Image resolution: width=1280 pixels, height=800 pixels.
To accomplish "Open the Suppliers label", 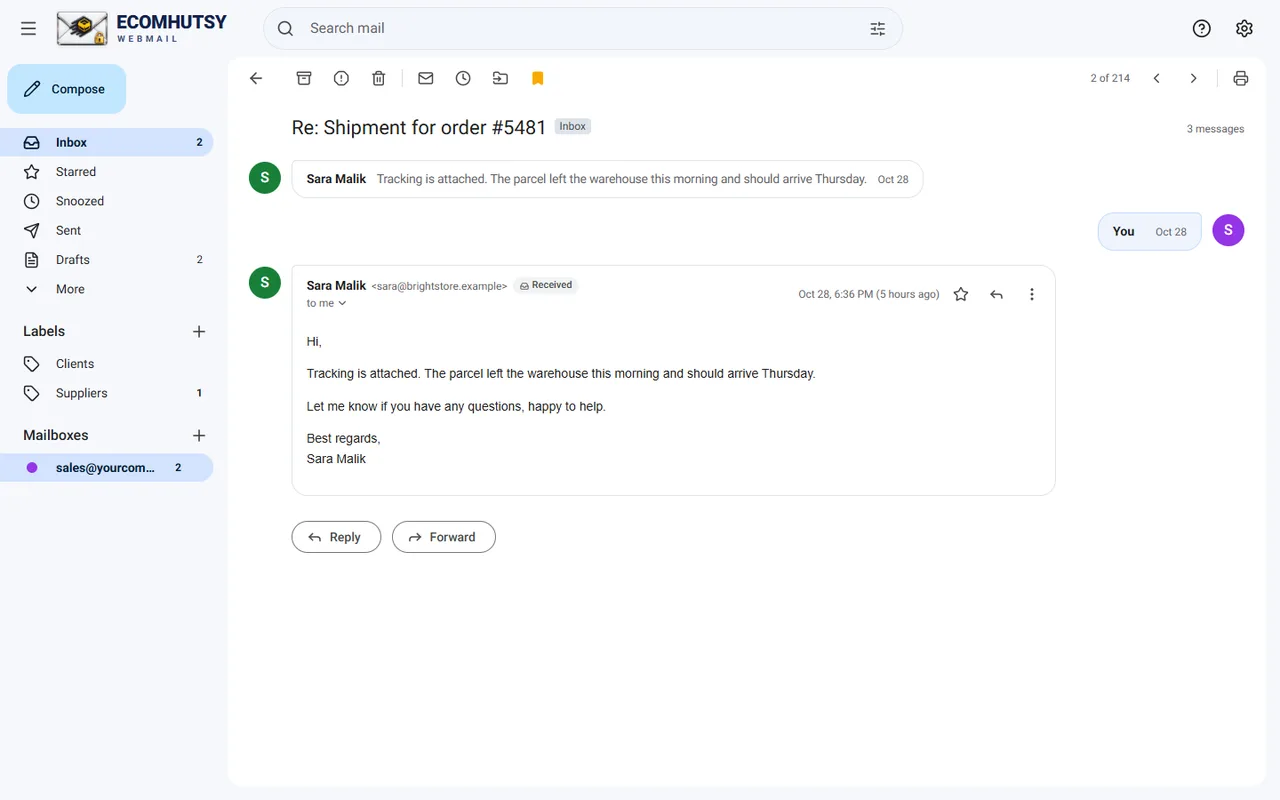I will [107, 393].
